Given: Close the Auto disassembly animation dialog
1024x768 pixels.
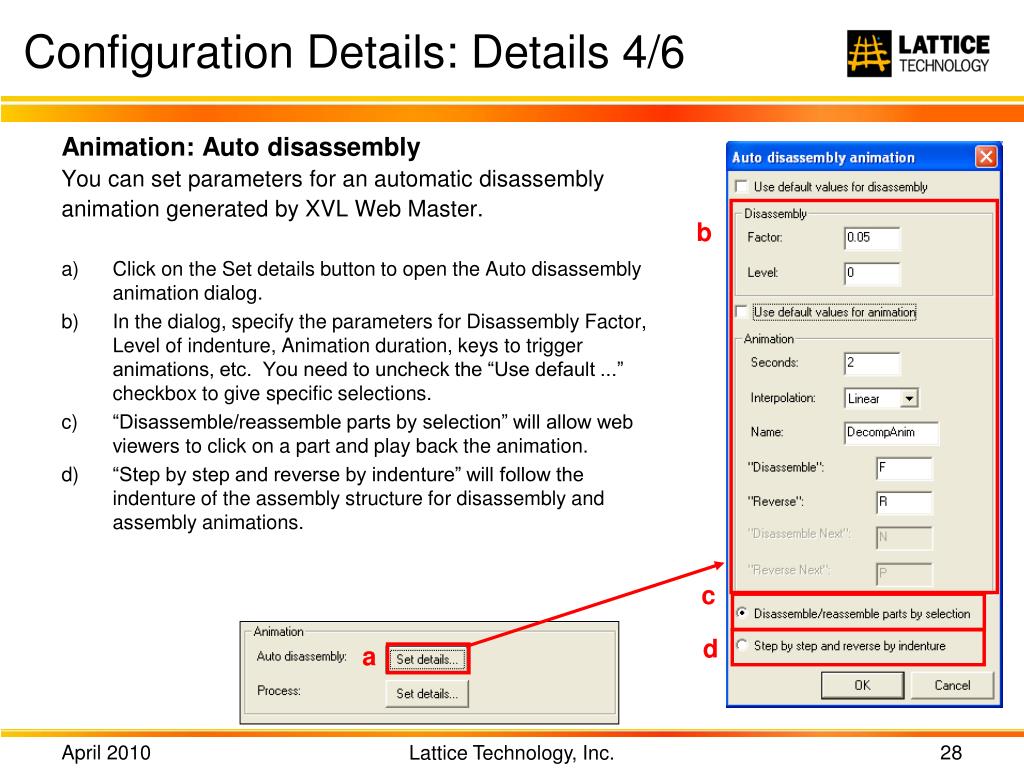Looking at the screenshot, I should coord(985,157).
